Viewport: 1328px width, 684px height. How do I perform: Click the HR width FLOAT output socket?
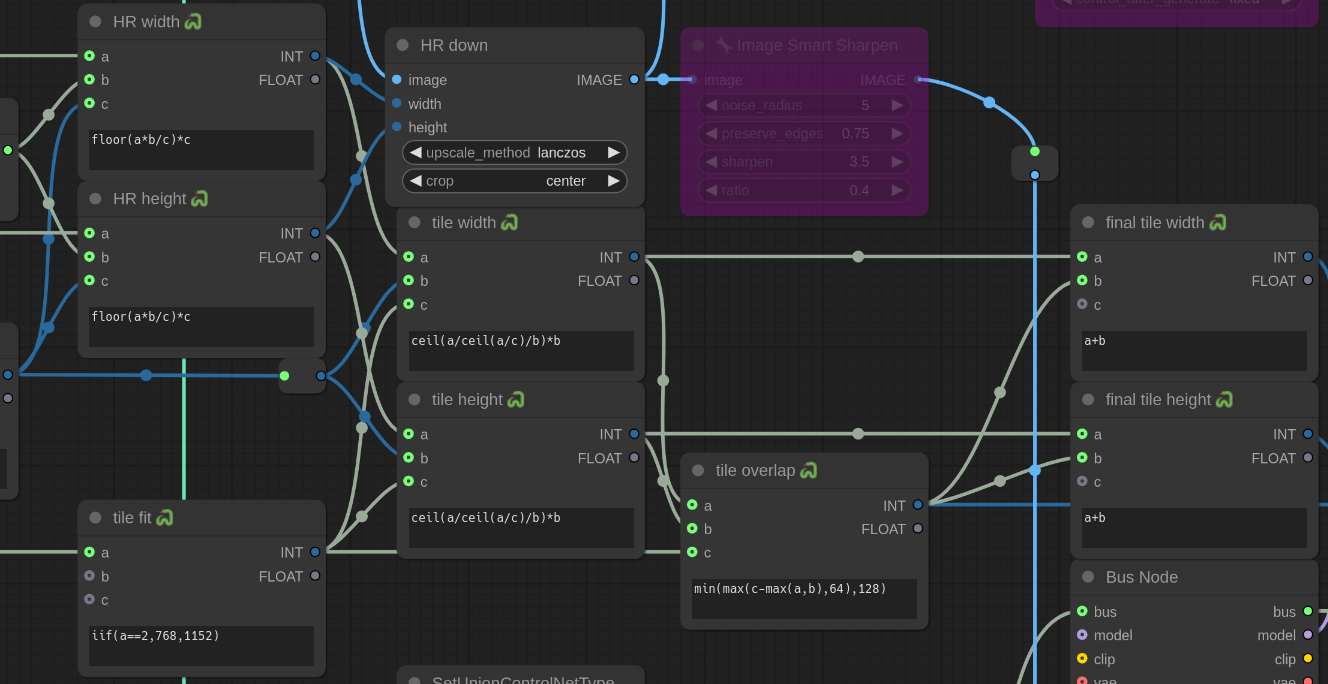coord(315,80)
